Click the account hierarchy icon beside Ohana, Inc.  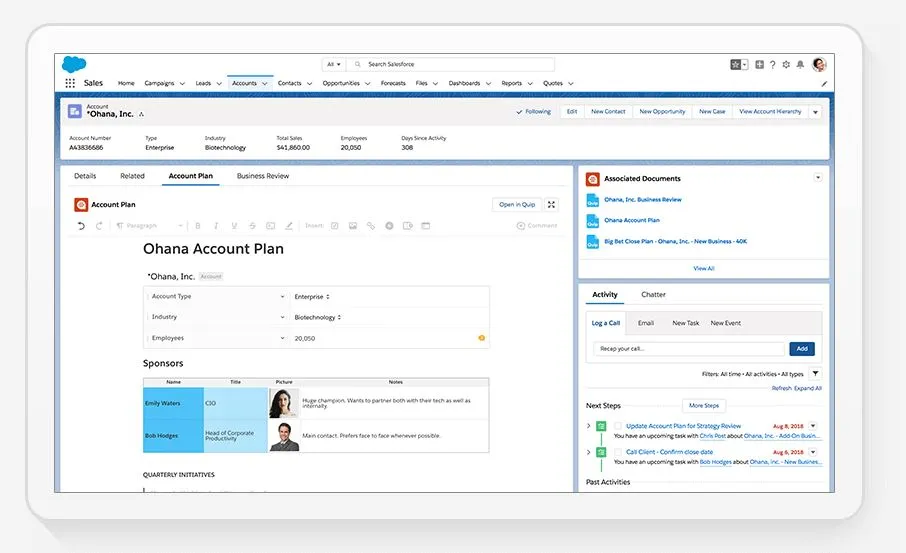tap(142, 114)
